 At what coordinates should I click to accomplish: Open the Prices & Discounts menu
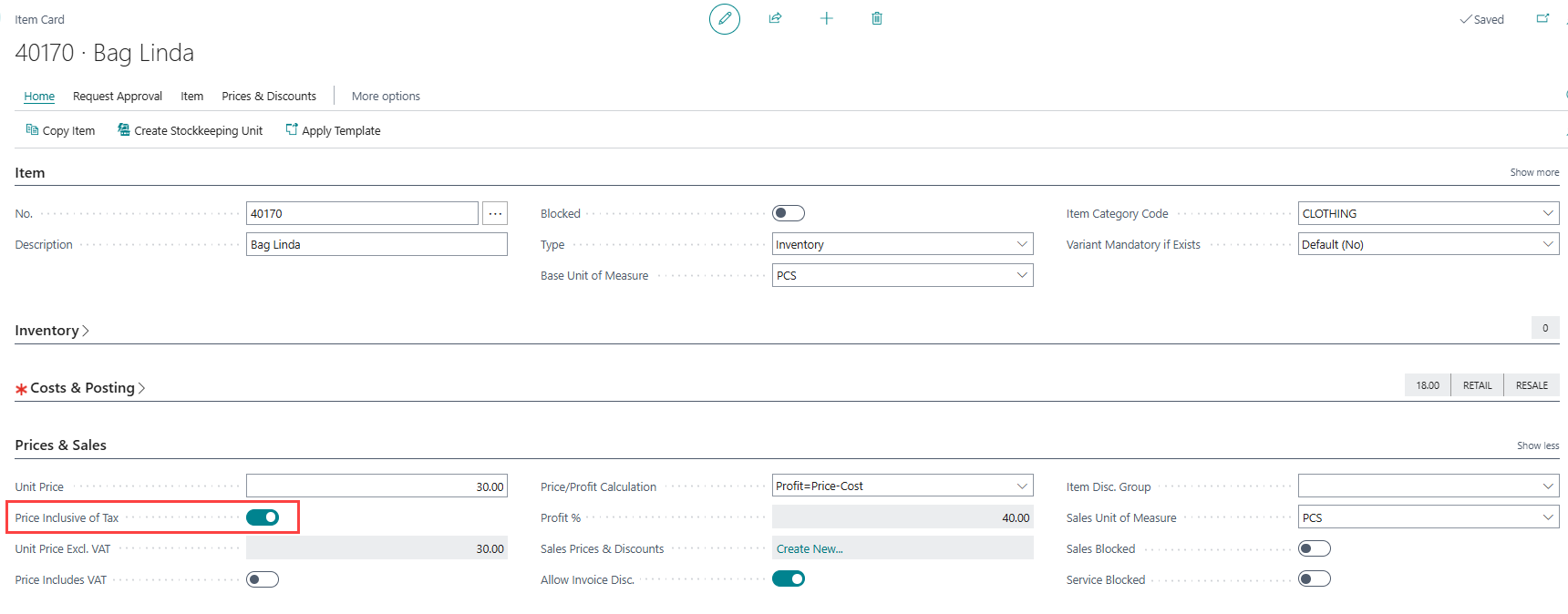269,97
